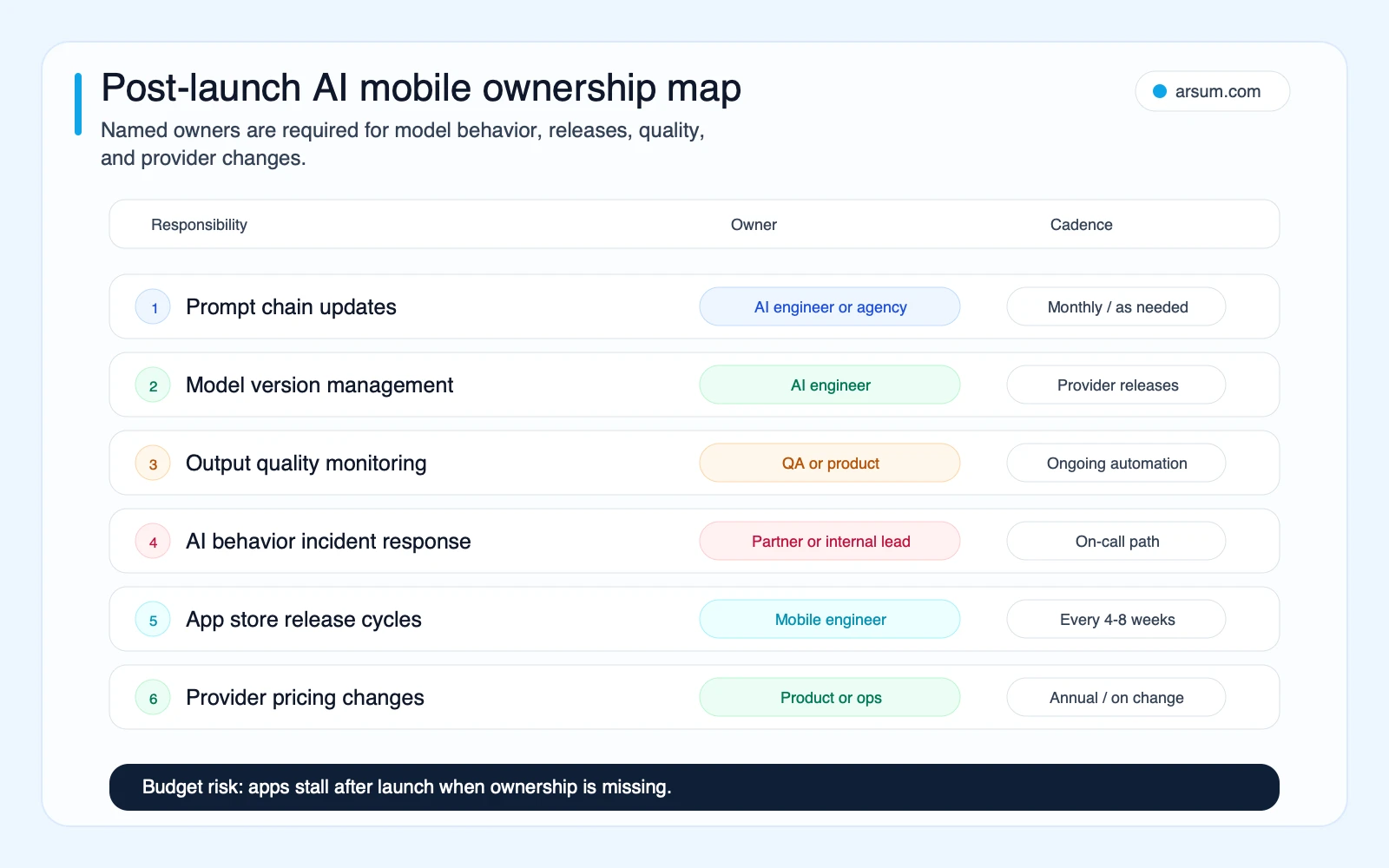This screenshot has width=1389, height=868.
Task: Click 'Model version management' row text
Action: click(319, 385)
